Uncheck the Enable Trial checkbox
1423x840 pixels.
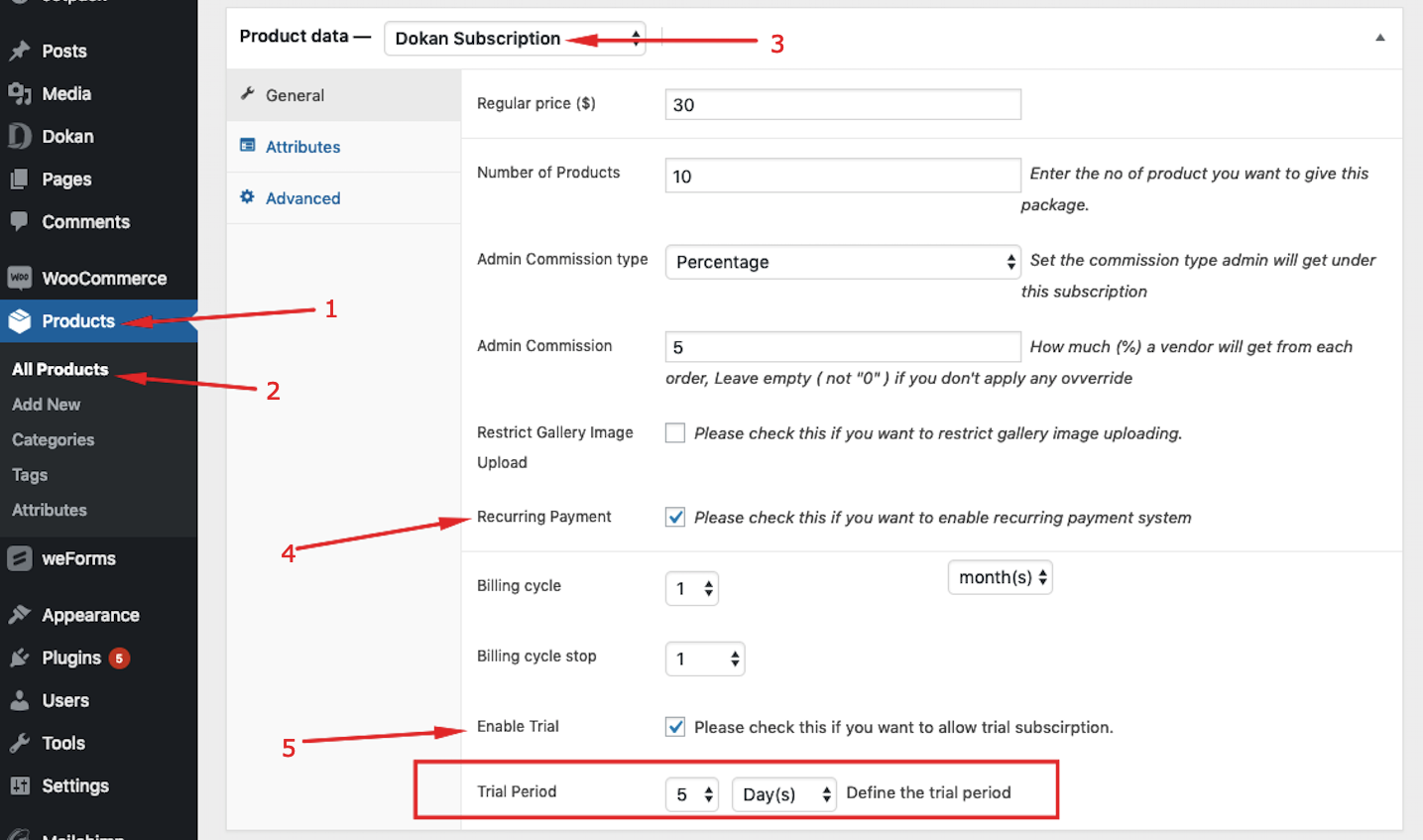point(675,727)
